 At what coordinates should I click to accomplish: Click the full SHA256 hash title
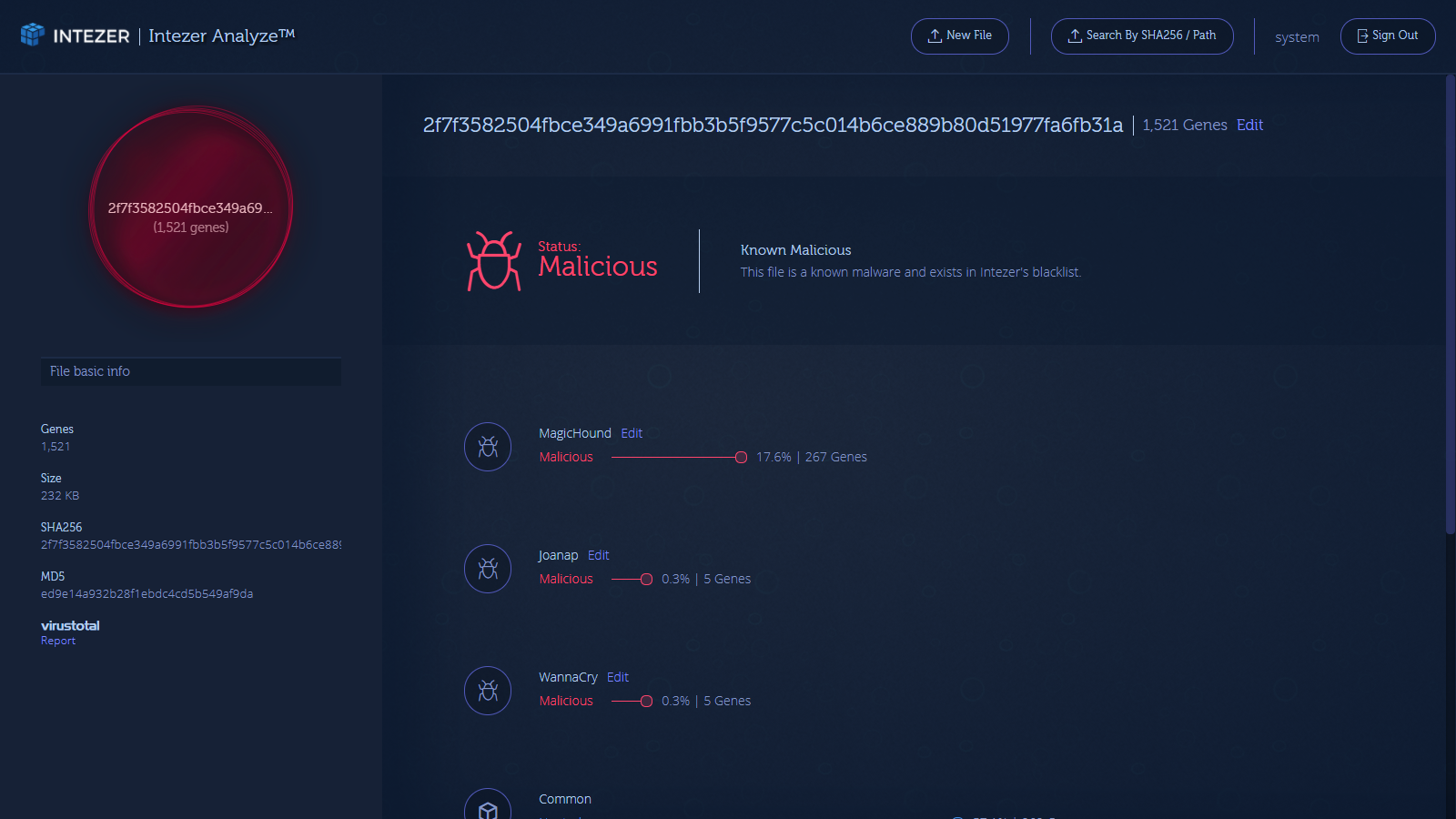(773, 125)
